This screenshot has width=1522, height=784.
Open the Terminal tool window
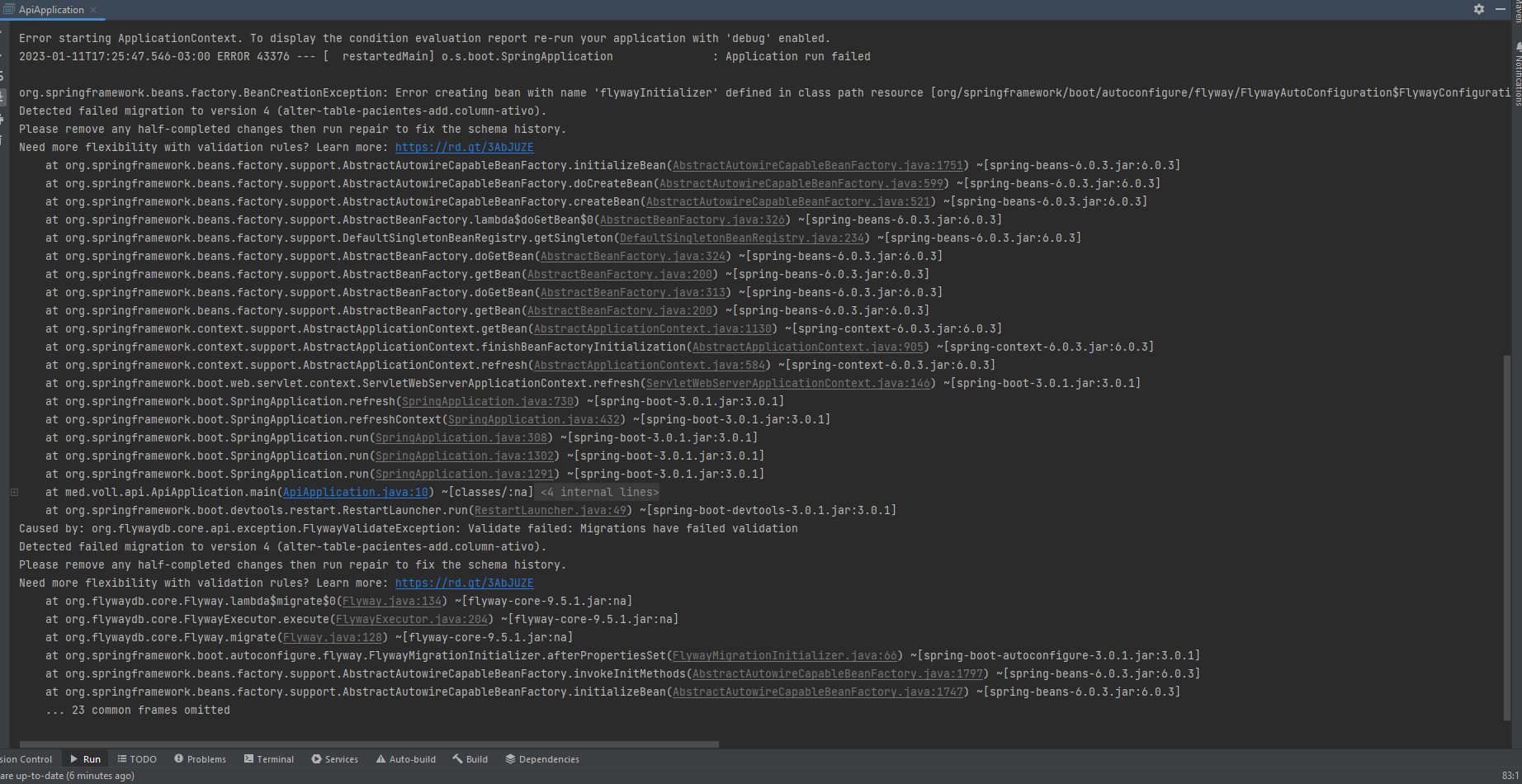269,759
